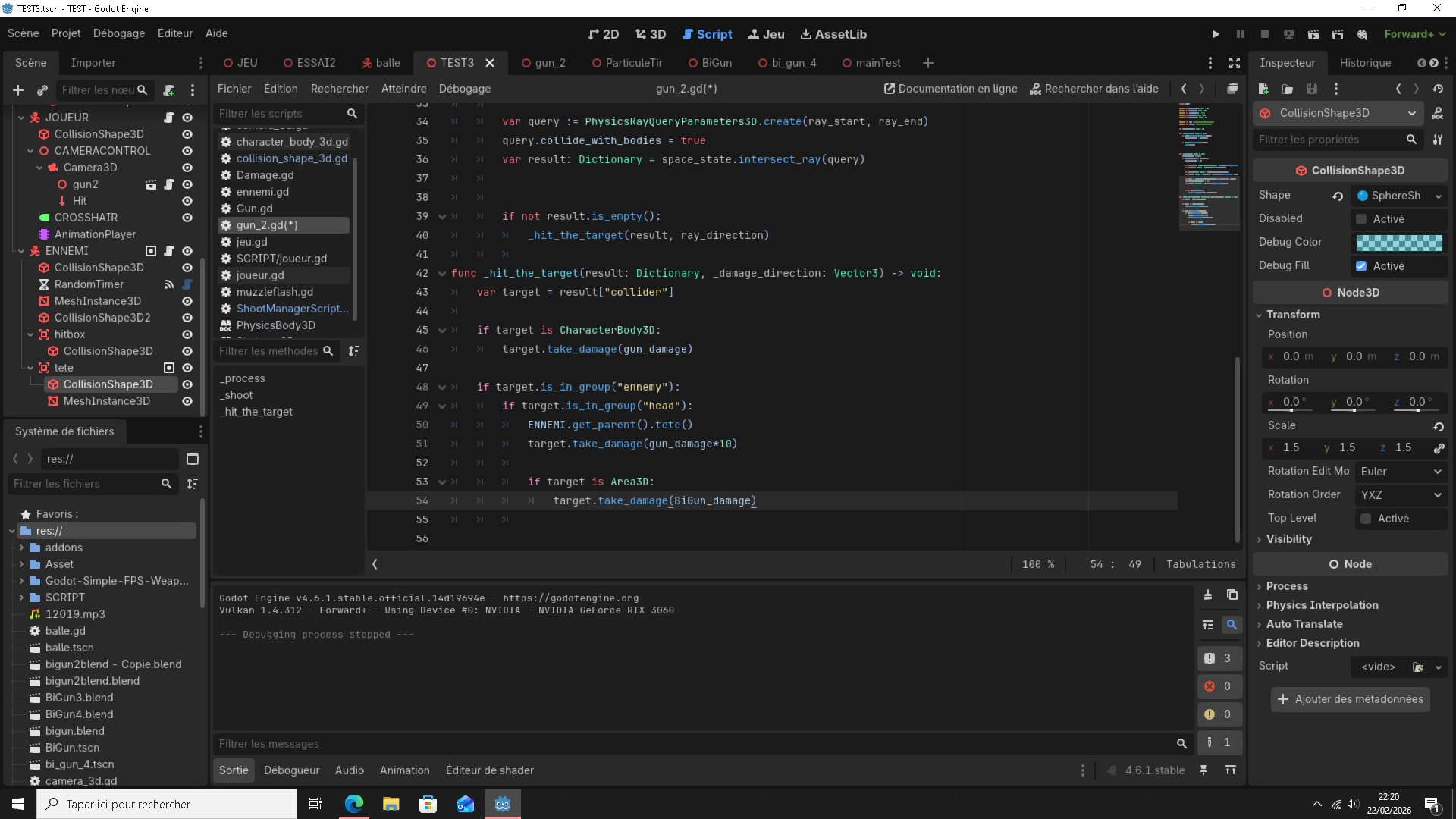Add a new child node
Viewport: 1456px width, 819px height.
[x=18, y=90]
